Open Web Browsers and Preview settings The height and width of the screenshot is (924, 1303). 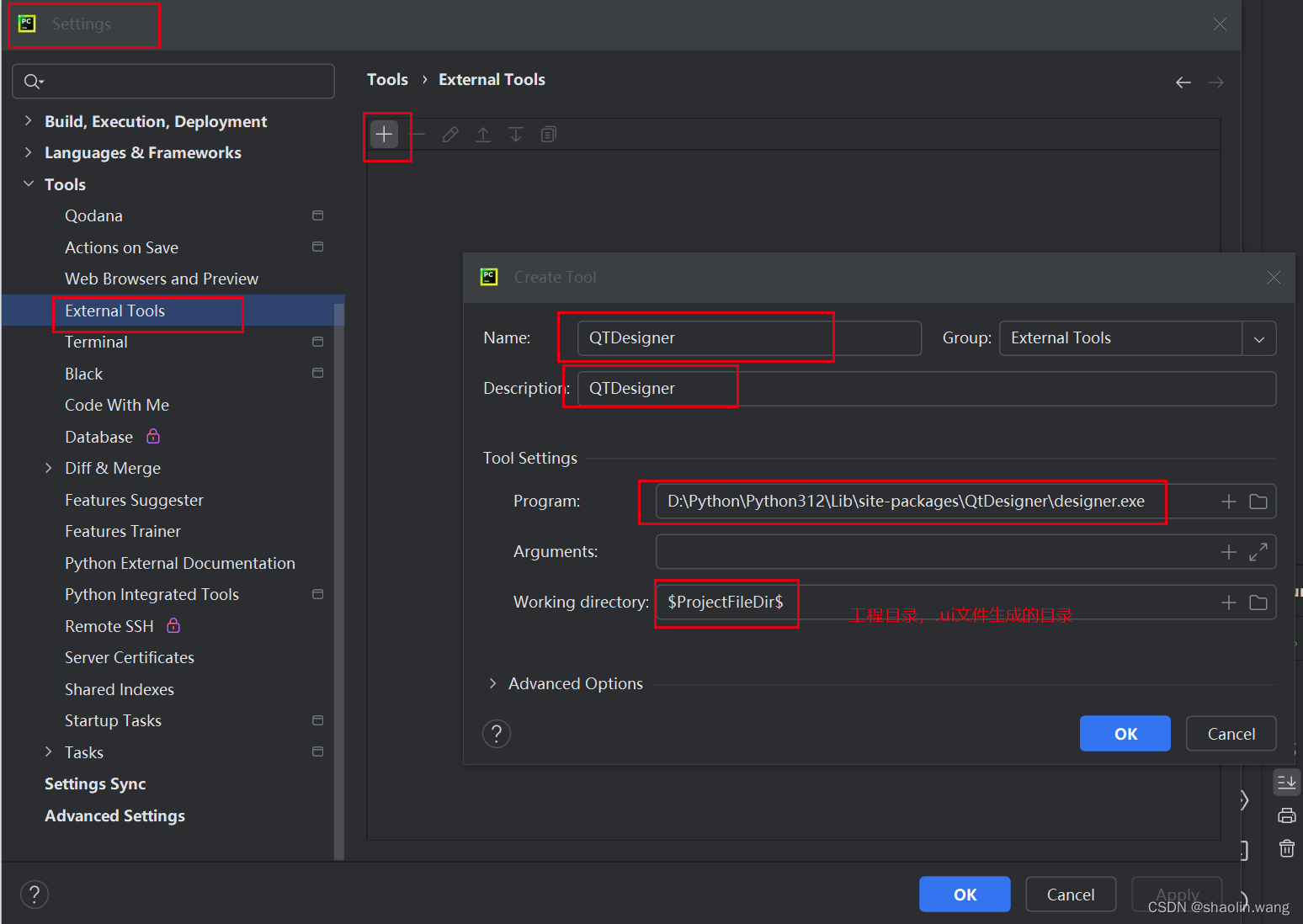(162, 279)
